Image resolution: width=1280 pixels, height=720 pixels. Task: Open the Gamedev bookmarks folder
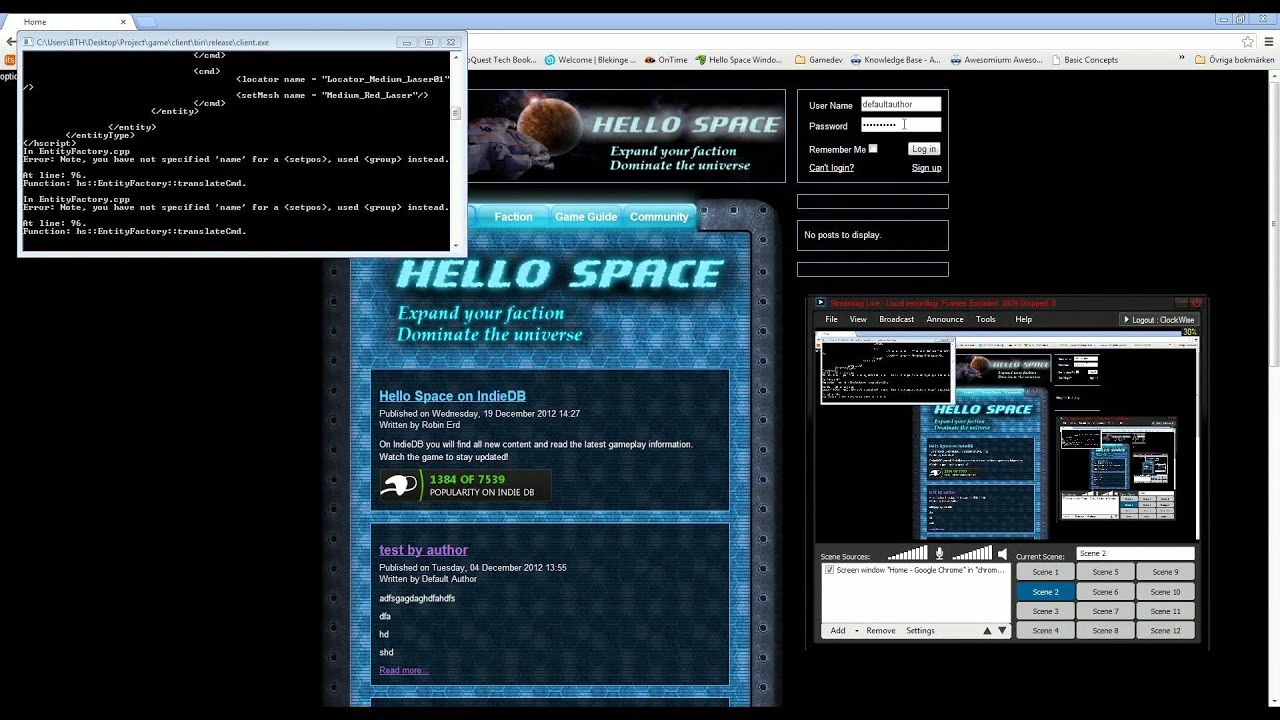point(819,60)
